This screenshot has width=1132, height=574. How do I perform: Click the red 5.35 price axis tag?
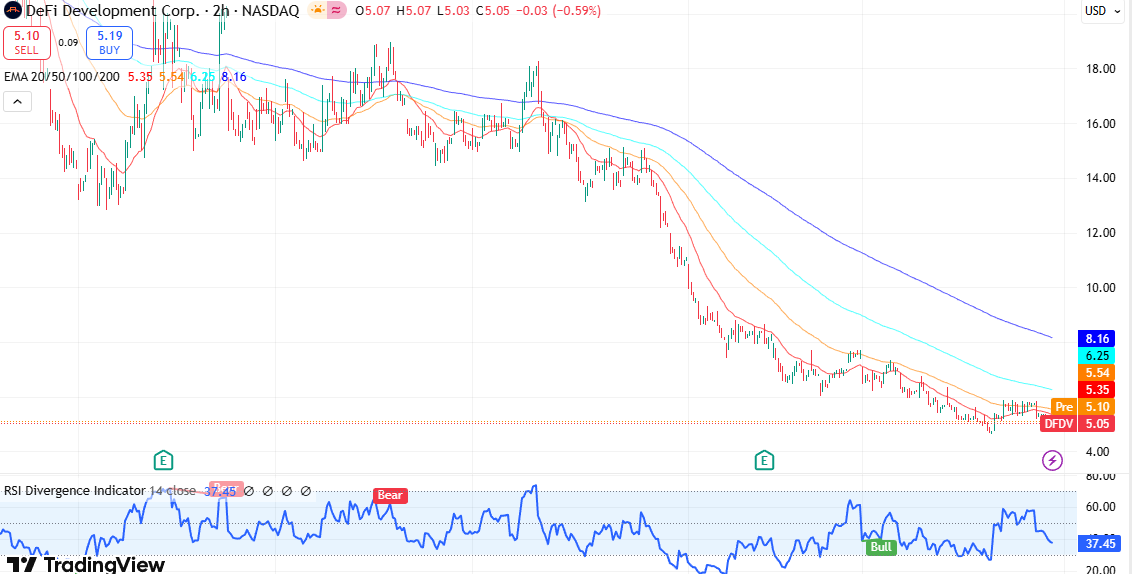(1097, 390)
